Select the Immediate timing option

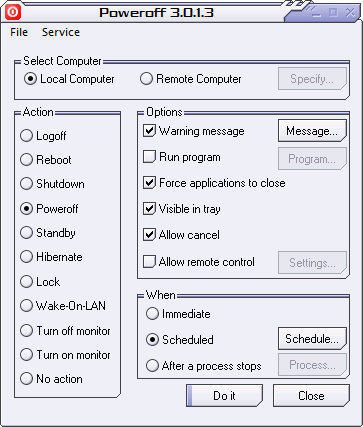click(178, 314)
